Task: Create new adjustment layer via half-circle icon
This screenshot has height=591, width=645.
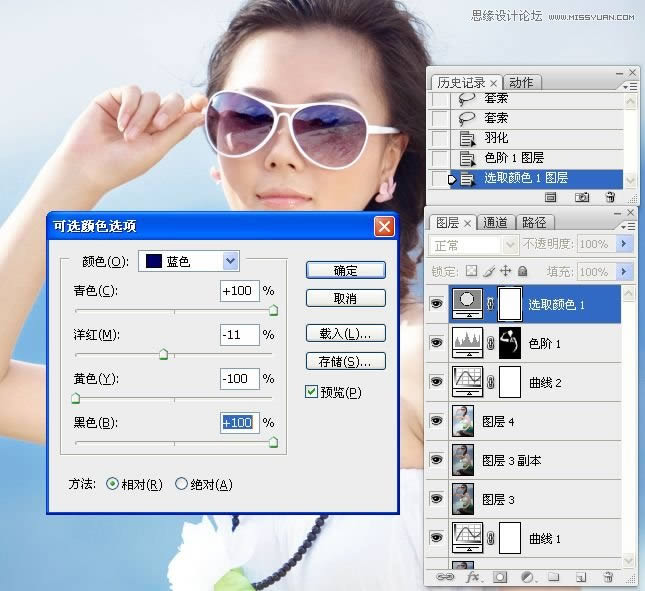Action: coord(527,577)
